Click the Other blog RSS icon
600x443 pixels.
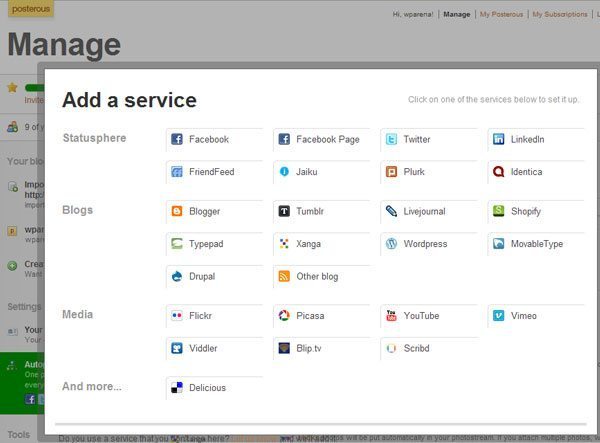coord(284,276)
